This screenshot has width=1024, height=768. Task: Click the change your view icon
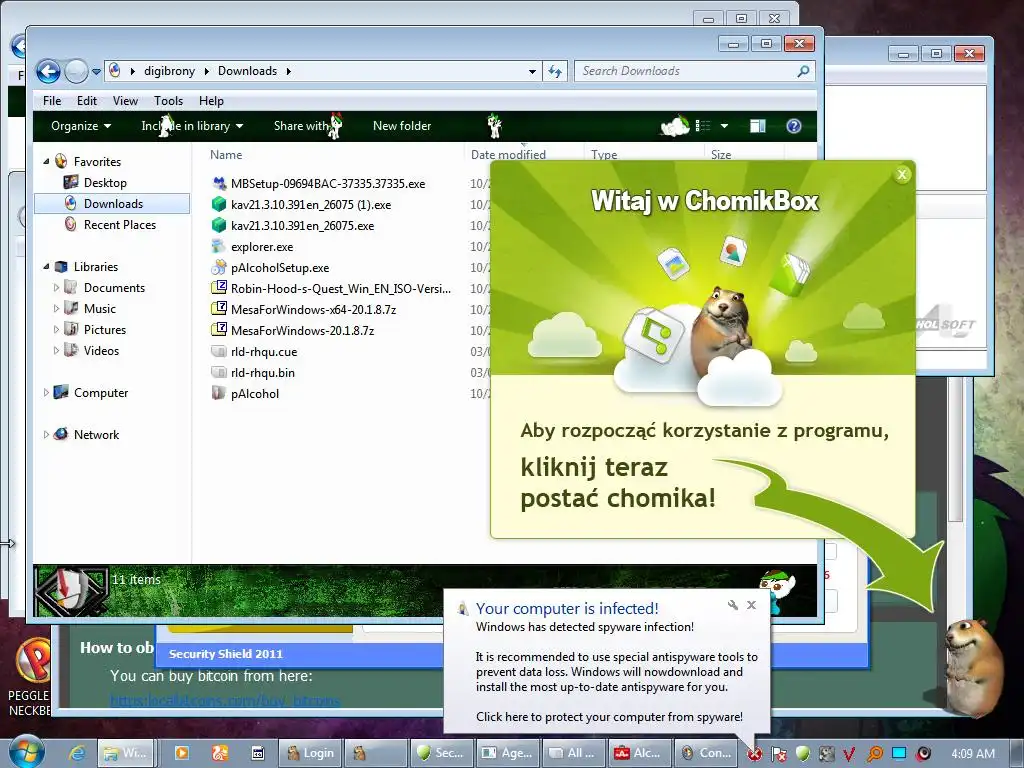tap(703, 126)
